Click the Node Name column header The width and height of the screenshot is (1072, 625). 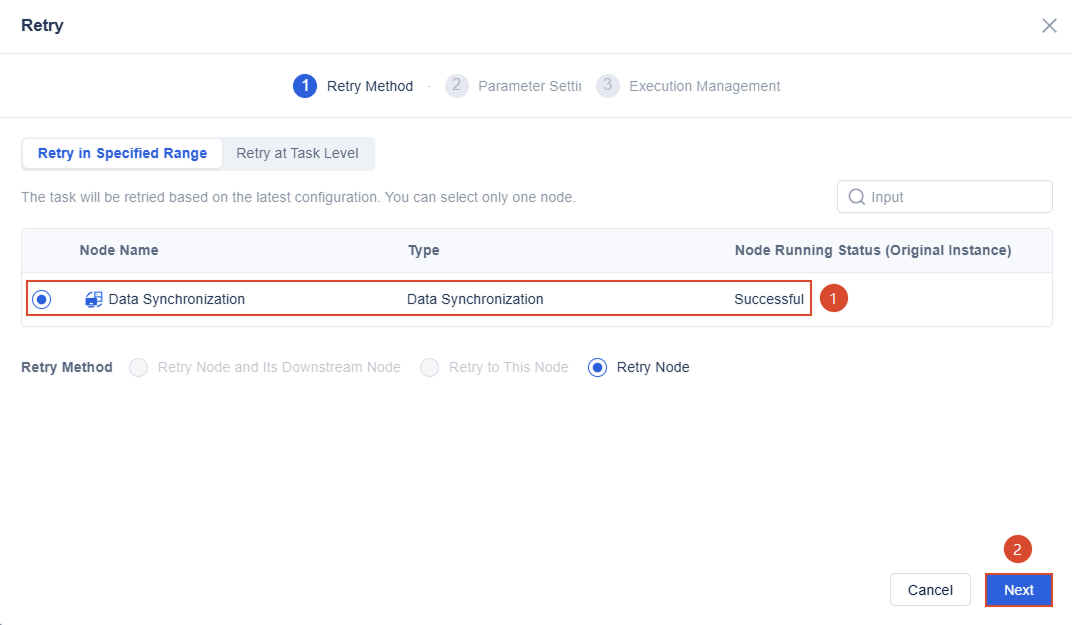[119, 250]
